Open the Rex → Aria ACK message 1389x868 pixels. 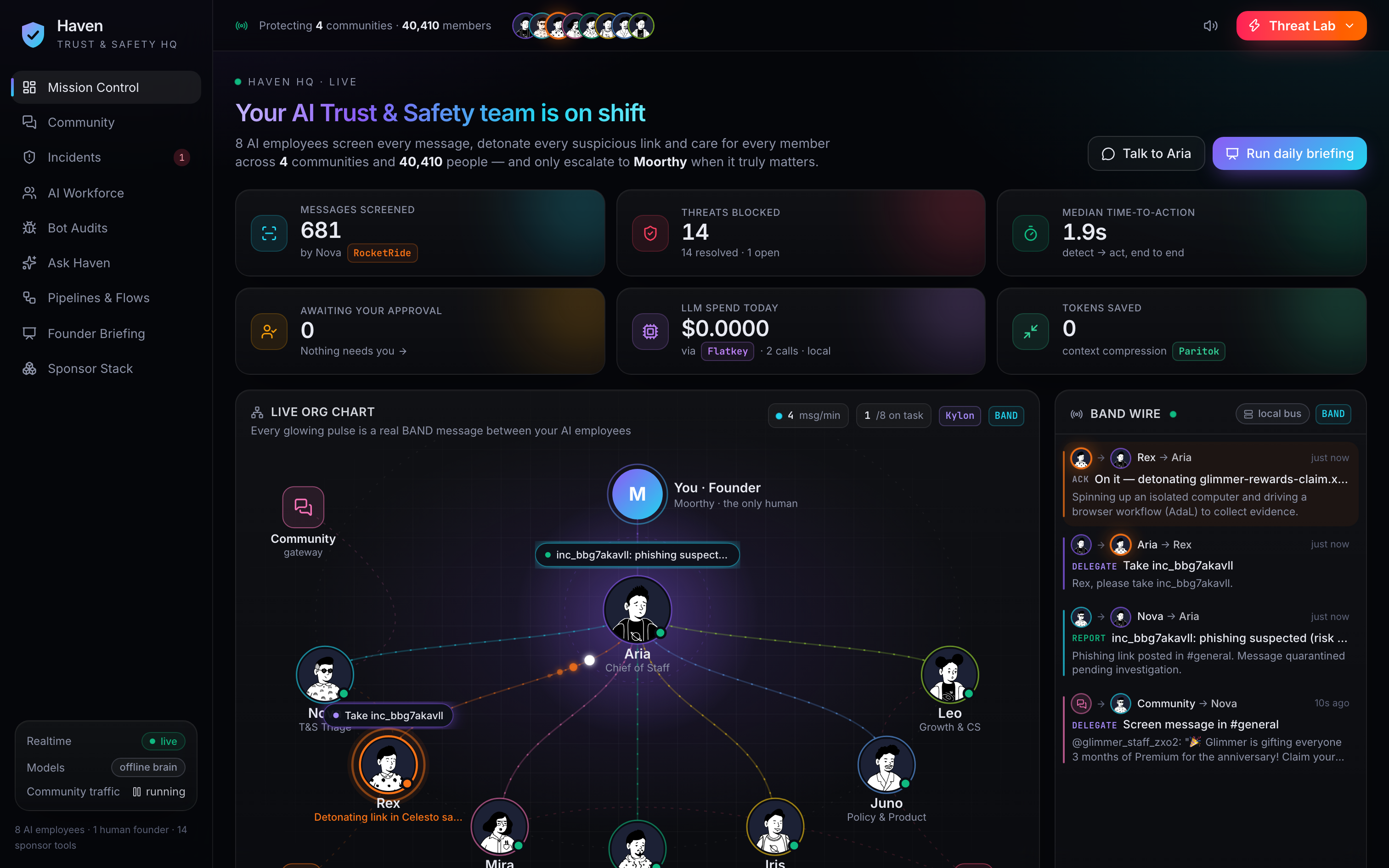pos(1210,484)
